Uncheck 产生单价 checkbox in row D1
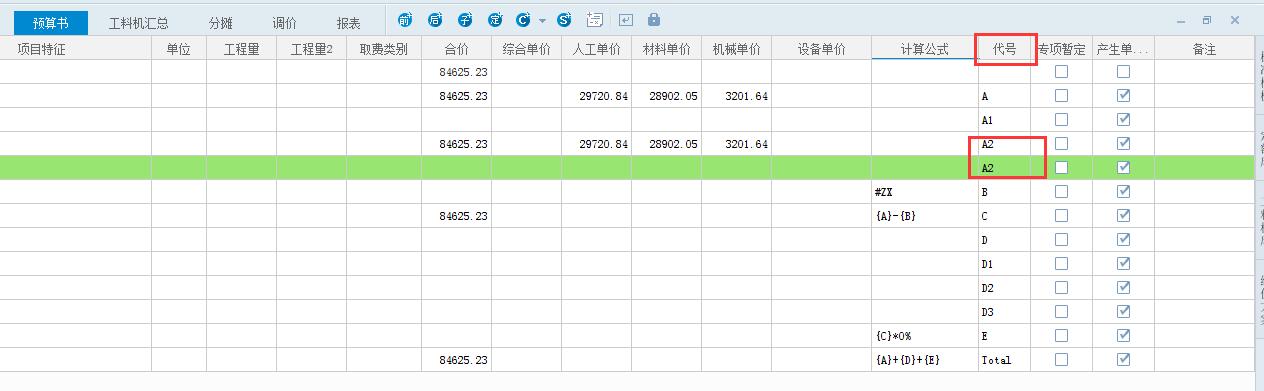Image resolution: width=1264 pixels, height=391 pixels. (x=1123, y=264)
